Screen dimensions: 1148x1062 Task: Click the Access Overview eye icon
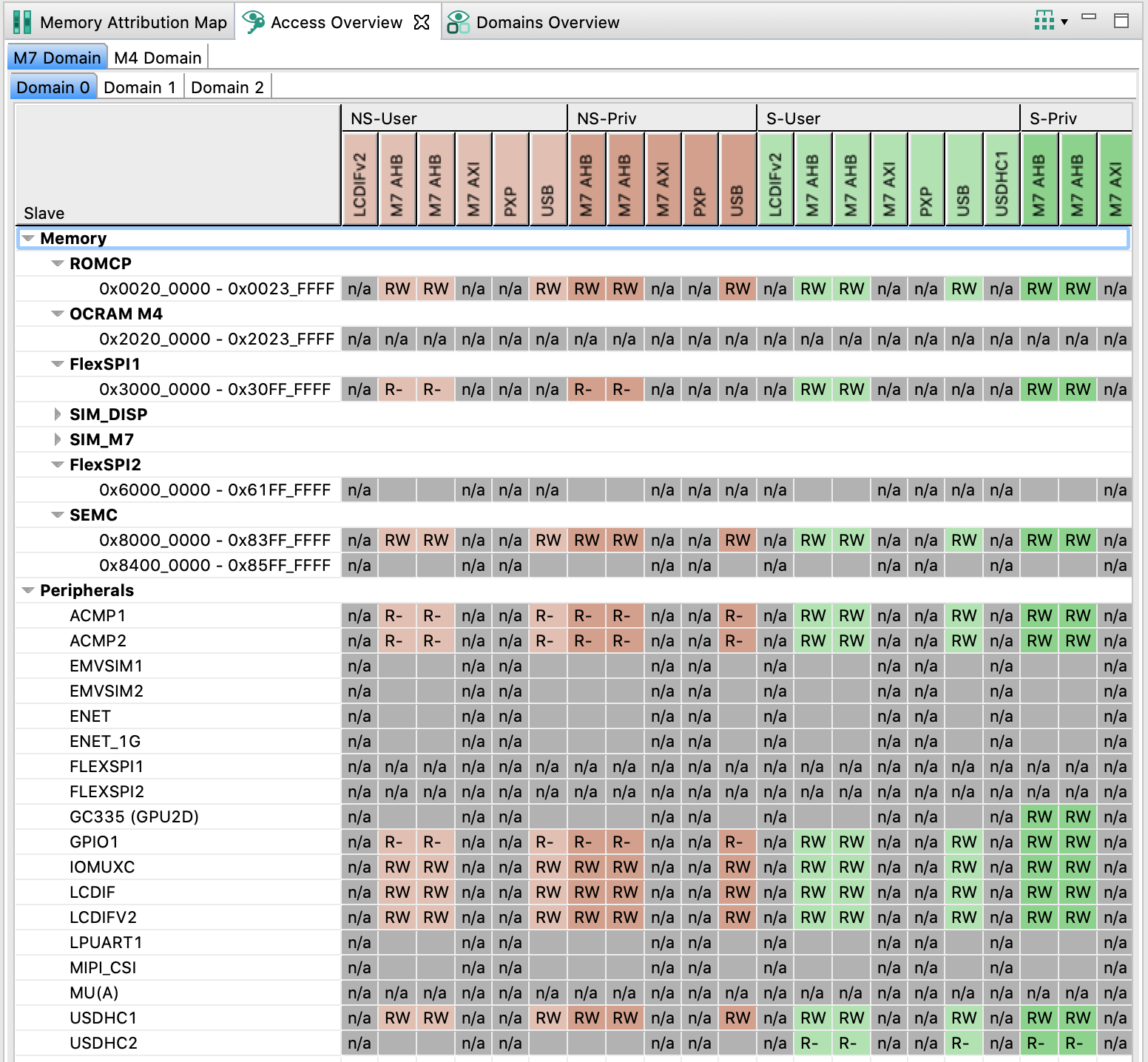[254, 22]
